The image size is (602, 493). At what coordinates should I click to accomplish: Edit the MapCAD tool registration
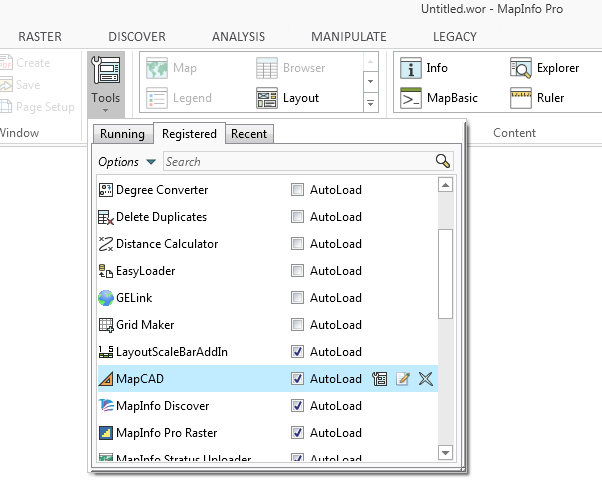click(403, 379)
